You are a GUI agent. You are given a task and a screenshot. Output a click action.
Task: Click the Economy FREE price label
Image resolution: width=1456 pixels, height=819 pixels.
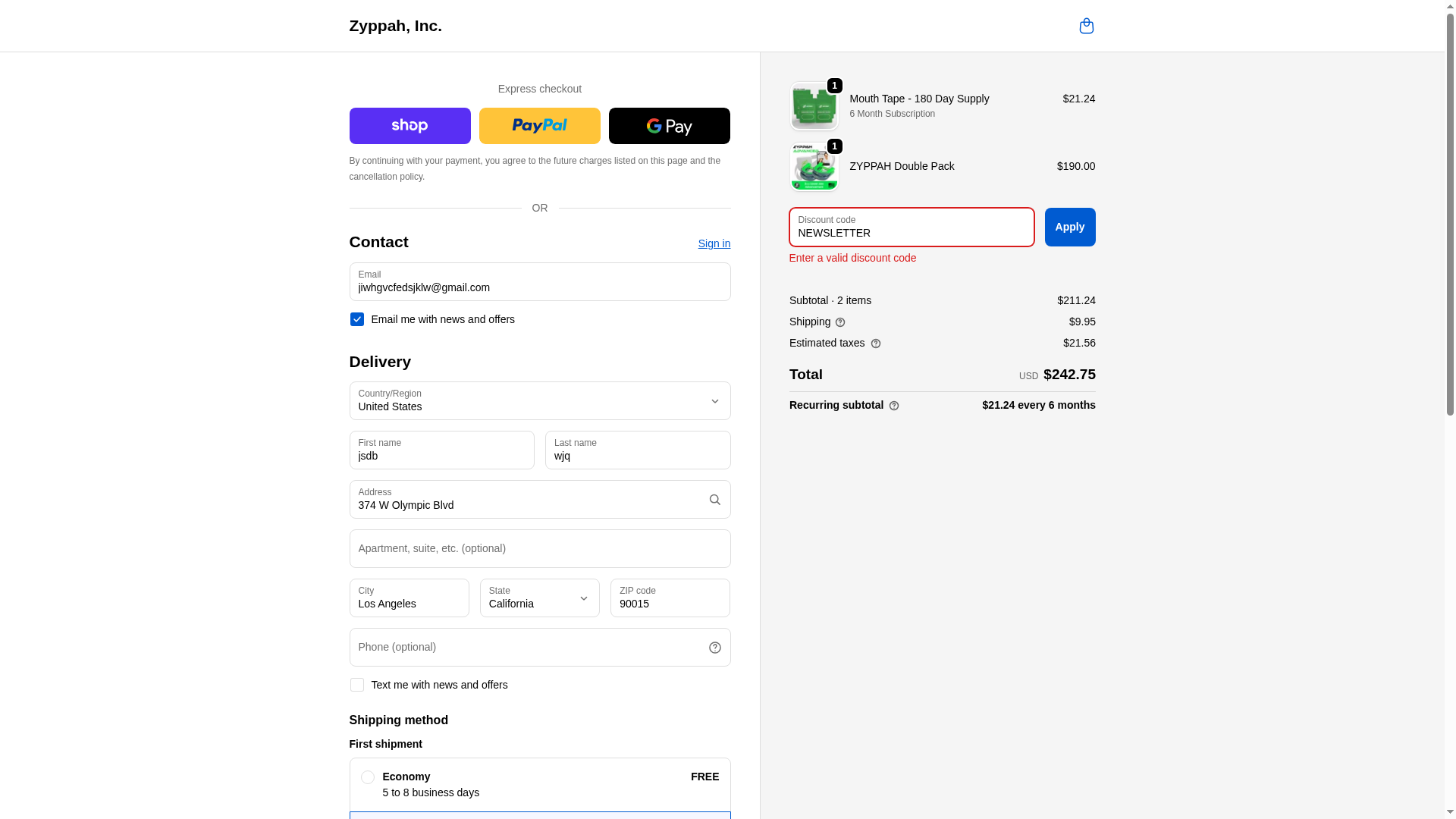704,777
